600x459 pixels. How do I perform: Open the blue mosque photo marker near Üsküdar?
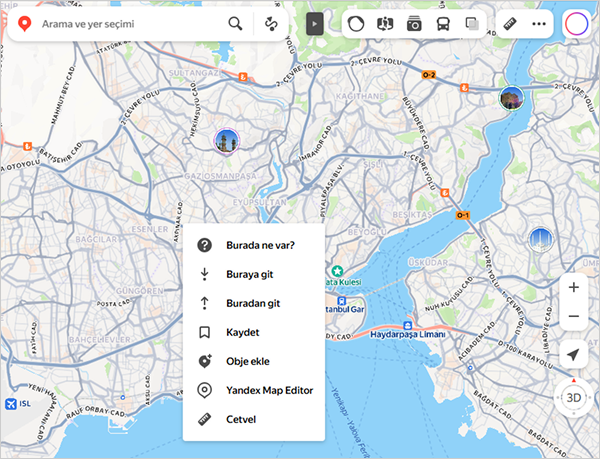pos(541,240)
